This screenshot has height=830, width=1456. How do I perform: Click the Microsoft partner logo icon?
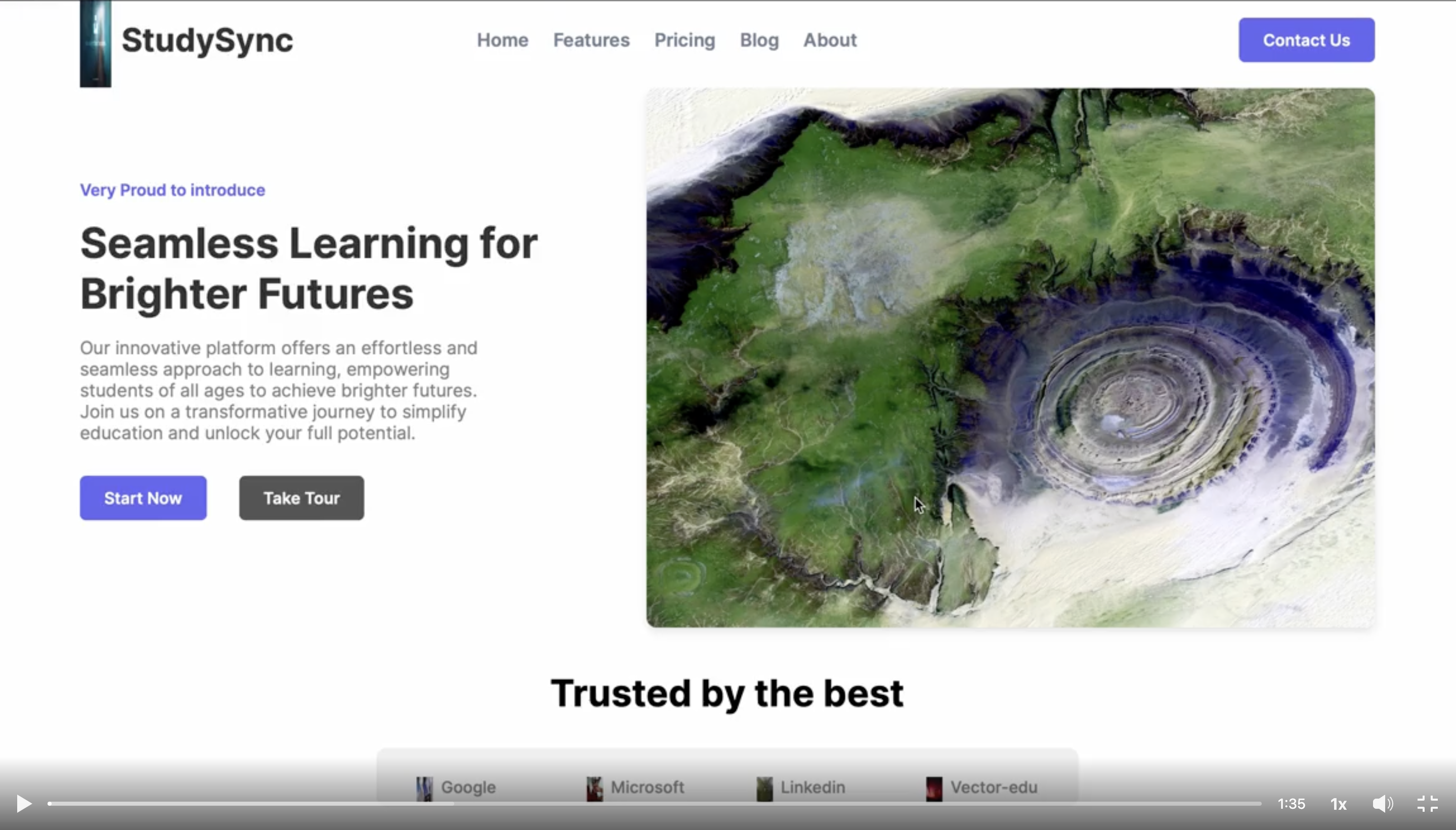(x=594, y=789)
